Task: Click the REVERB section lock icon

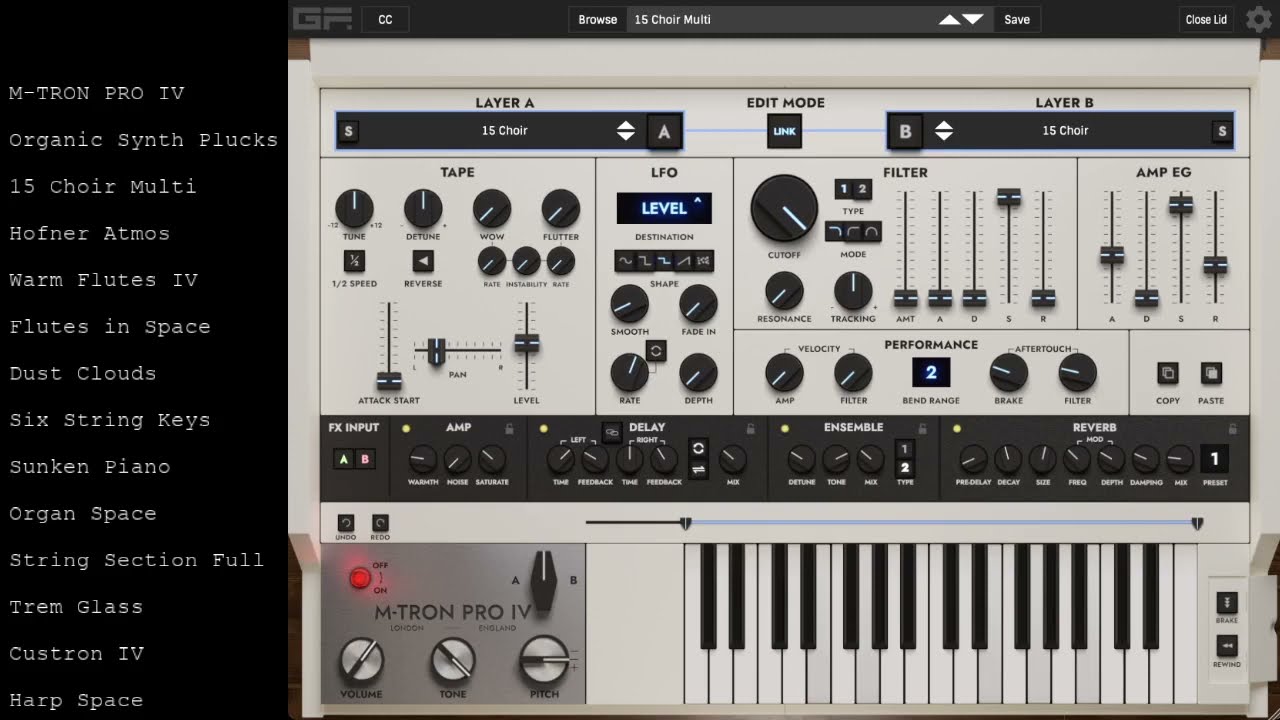Action: click(1233, 428)
